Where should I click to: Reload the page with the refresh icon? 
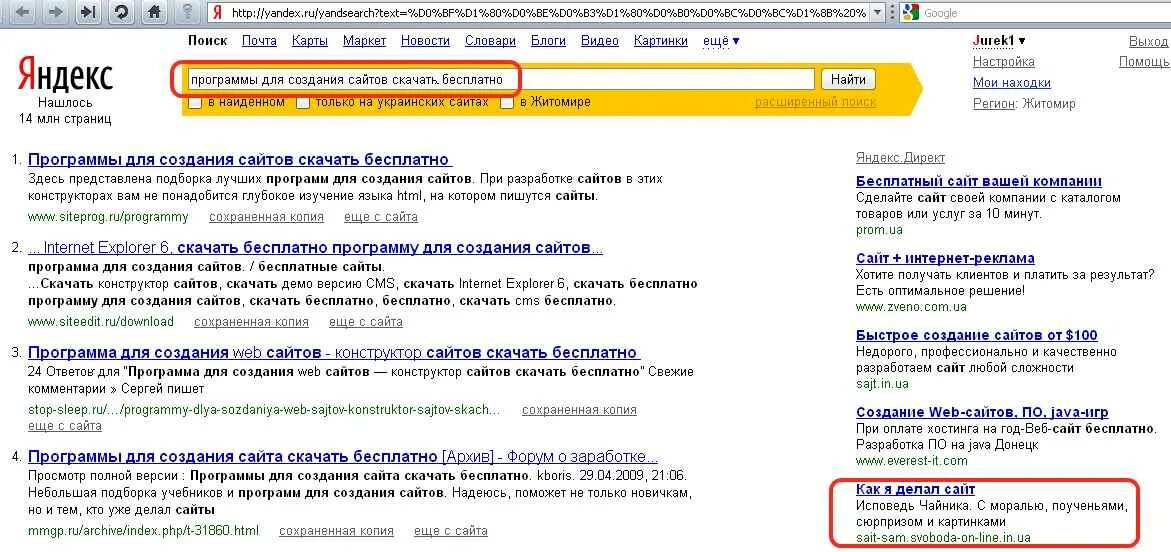[x=122, y=12]
